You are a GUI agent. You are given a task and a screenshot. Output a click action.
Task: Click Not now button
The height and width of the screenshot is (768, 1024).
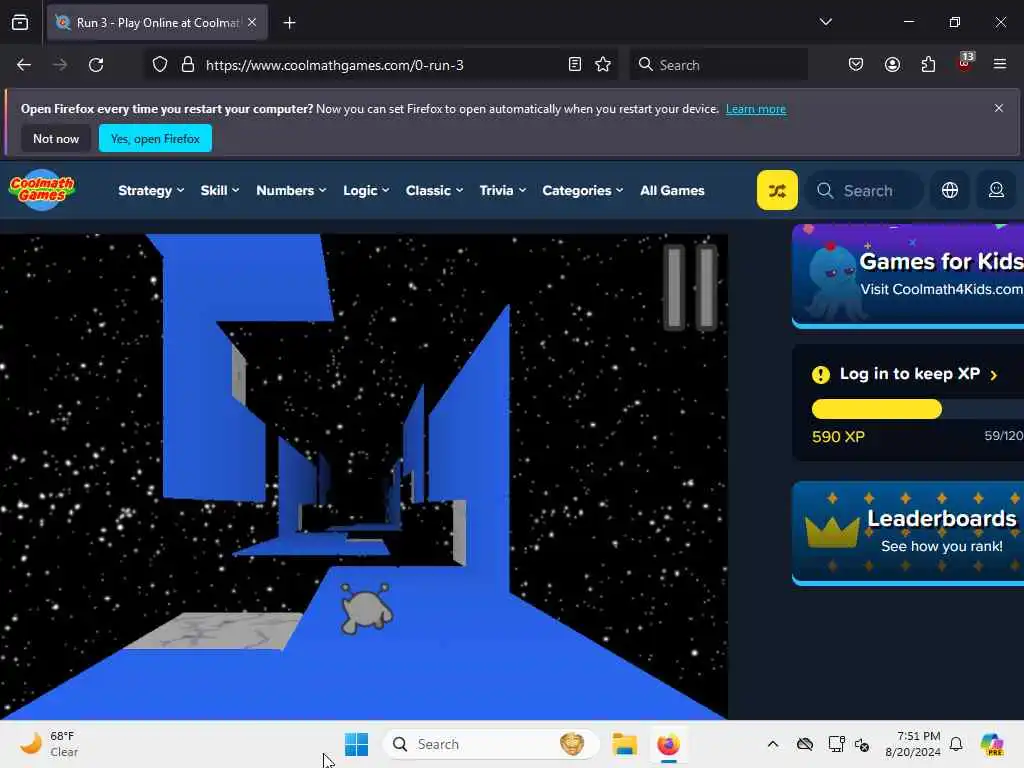[56, 138]
